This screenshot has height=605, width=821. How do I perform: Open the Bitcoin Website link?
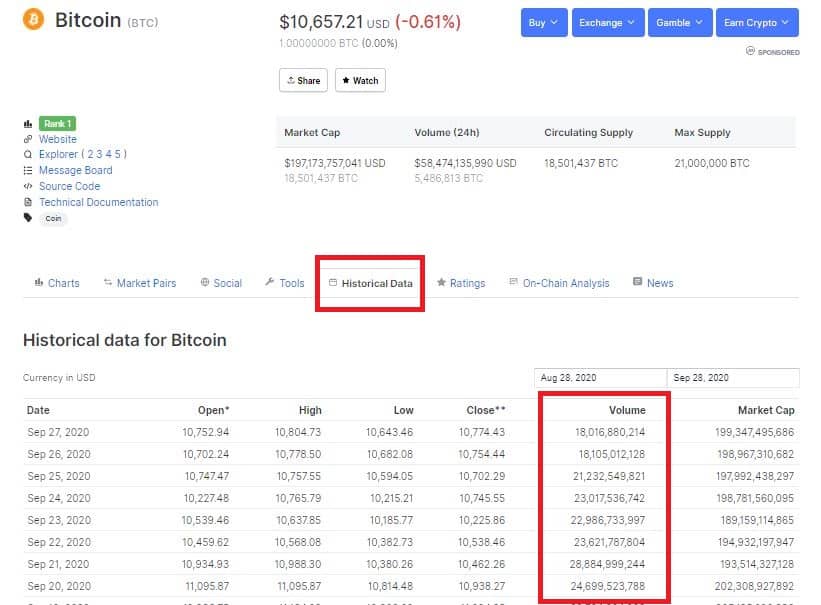[57, 139]
